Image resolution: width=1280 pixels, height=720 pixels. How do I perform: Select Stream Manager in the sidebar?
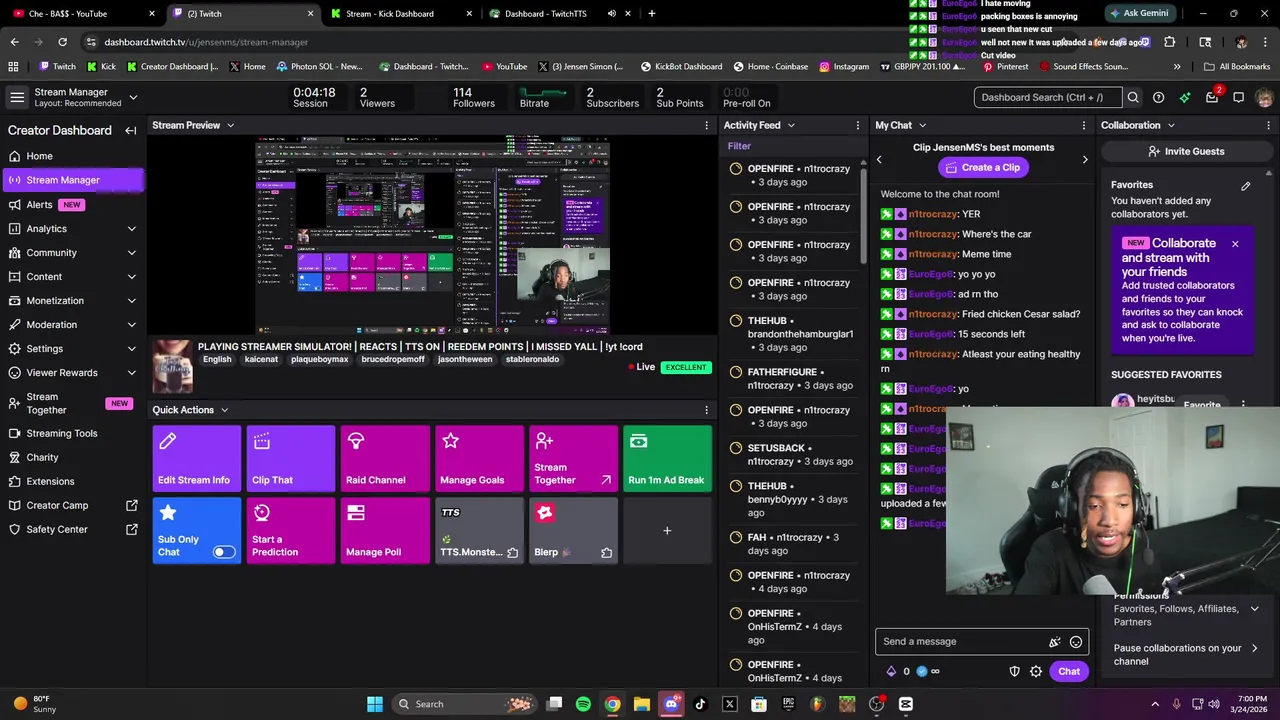[x=72, y=180]
